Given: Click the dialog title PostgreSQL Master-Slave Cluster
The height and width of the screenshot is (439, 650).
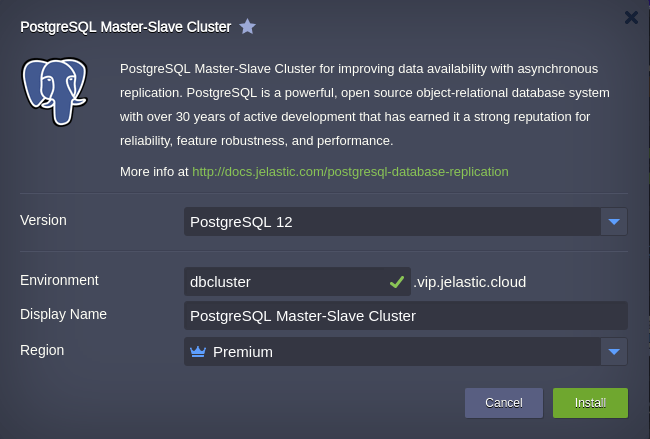Looking at the screenshot, I should click(126, 27).
